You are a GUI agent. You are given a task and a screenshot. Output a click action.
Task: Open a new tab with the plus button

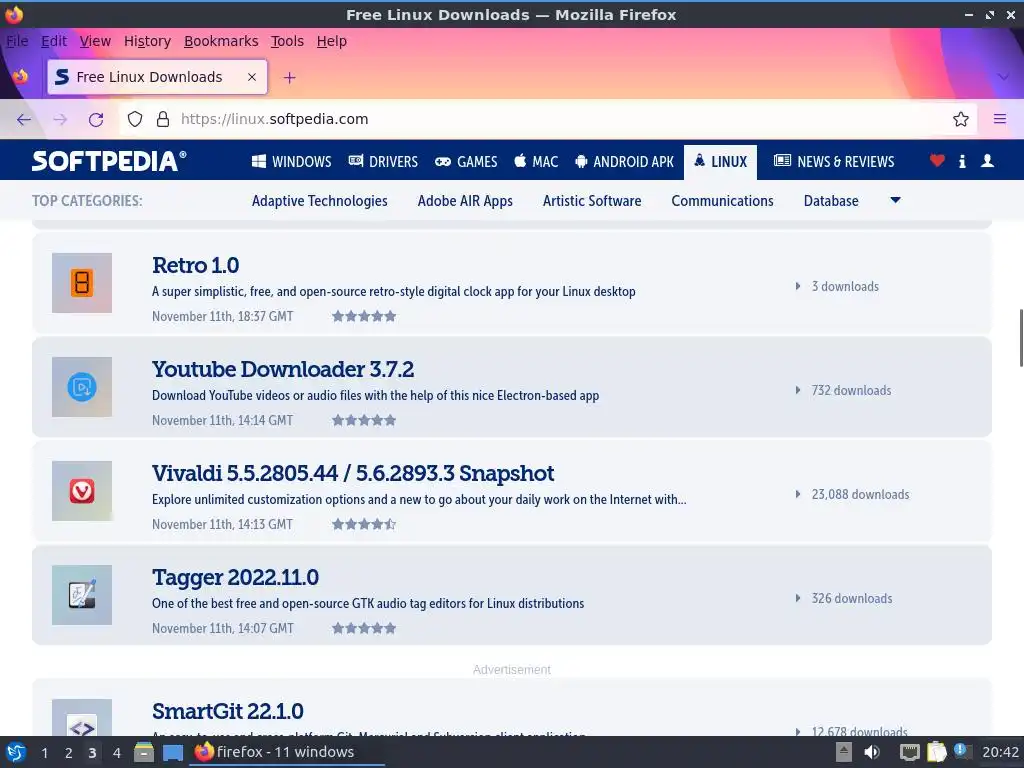(x=289, y=78)
